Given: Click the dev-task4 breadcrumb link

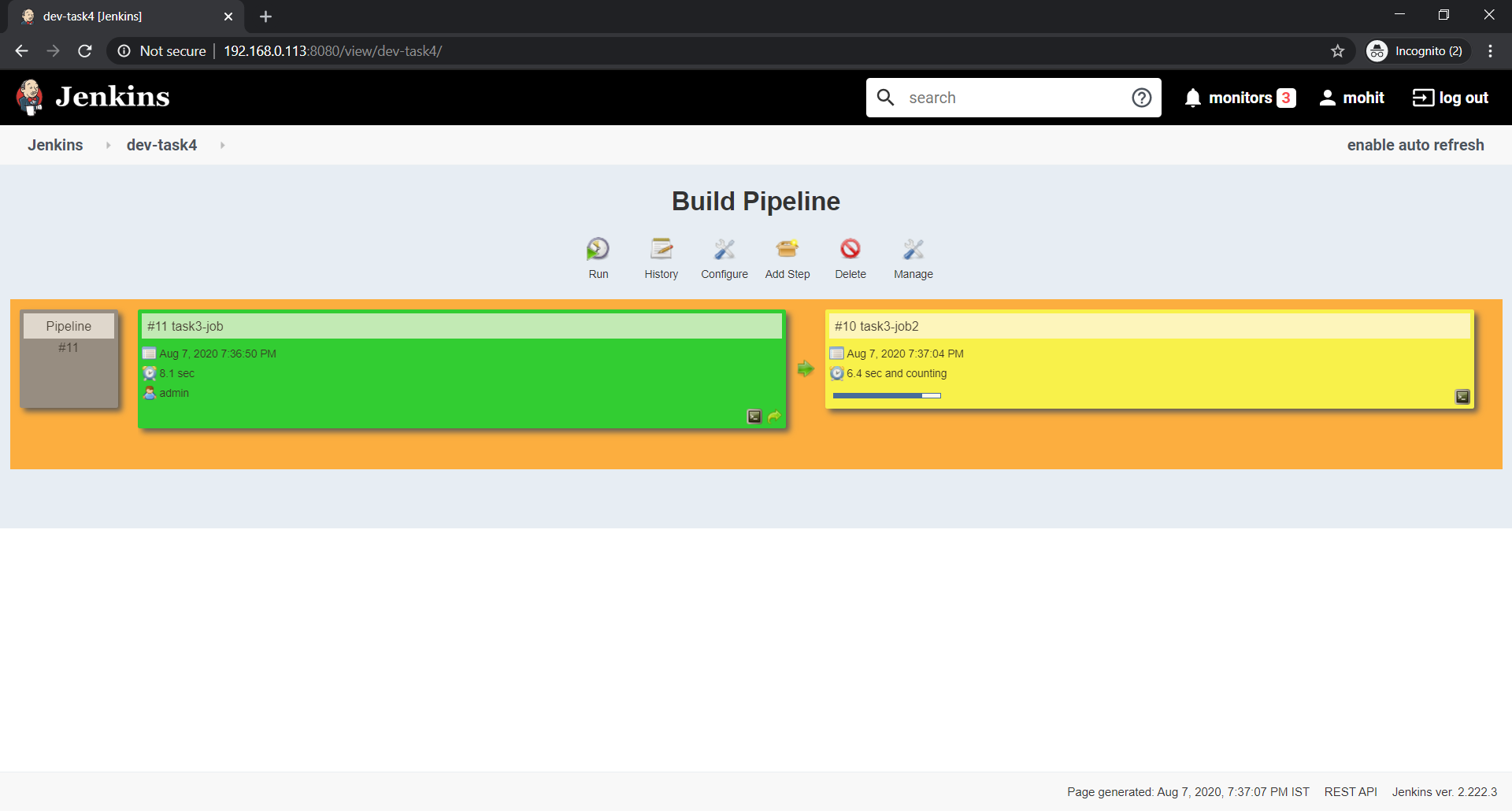Looking at the screenshot, I should 161,145.
